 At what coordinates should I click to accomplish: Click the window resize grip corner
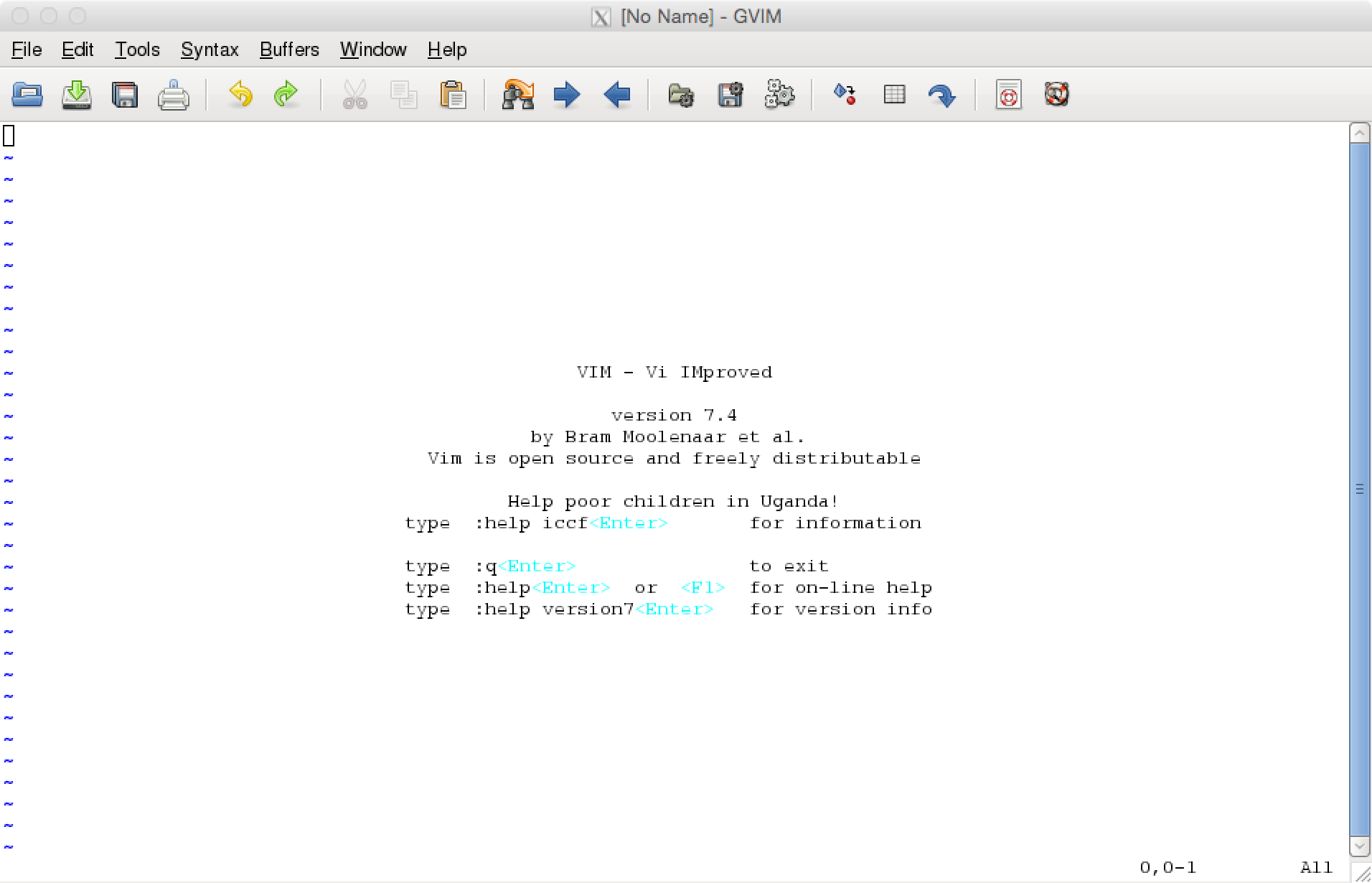pyautogui.click(x=1361, y=872)
